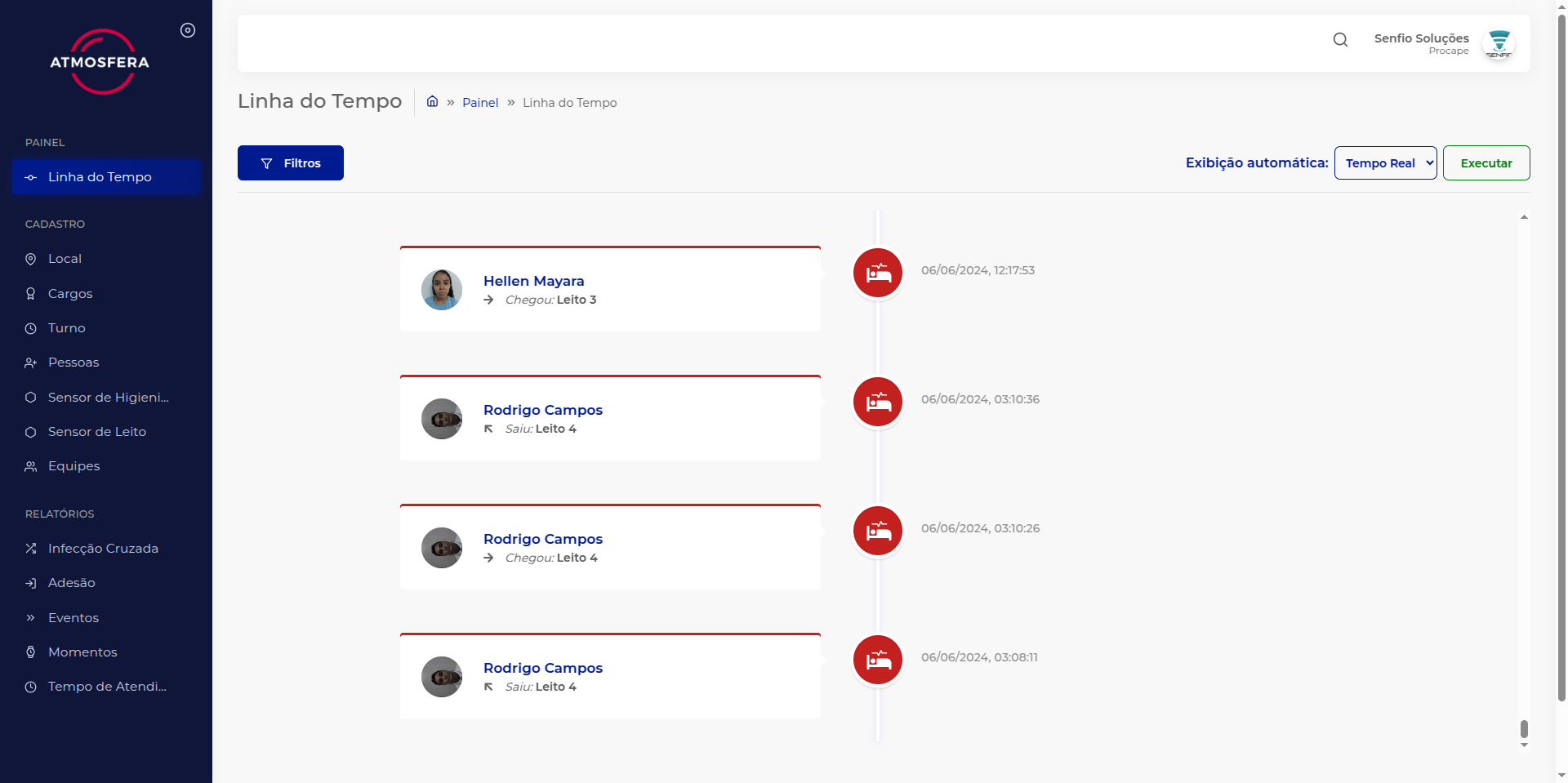Click the ATMOSFERA logo

point(100,62)
